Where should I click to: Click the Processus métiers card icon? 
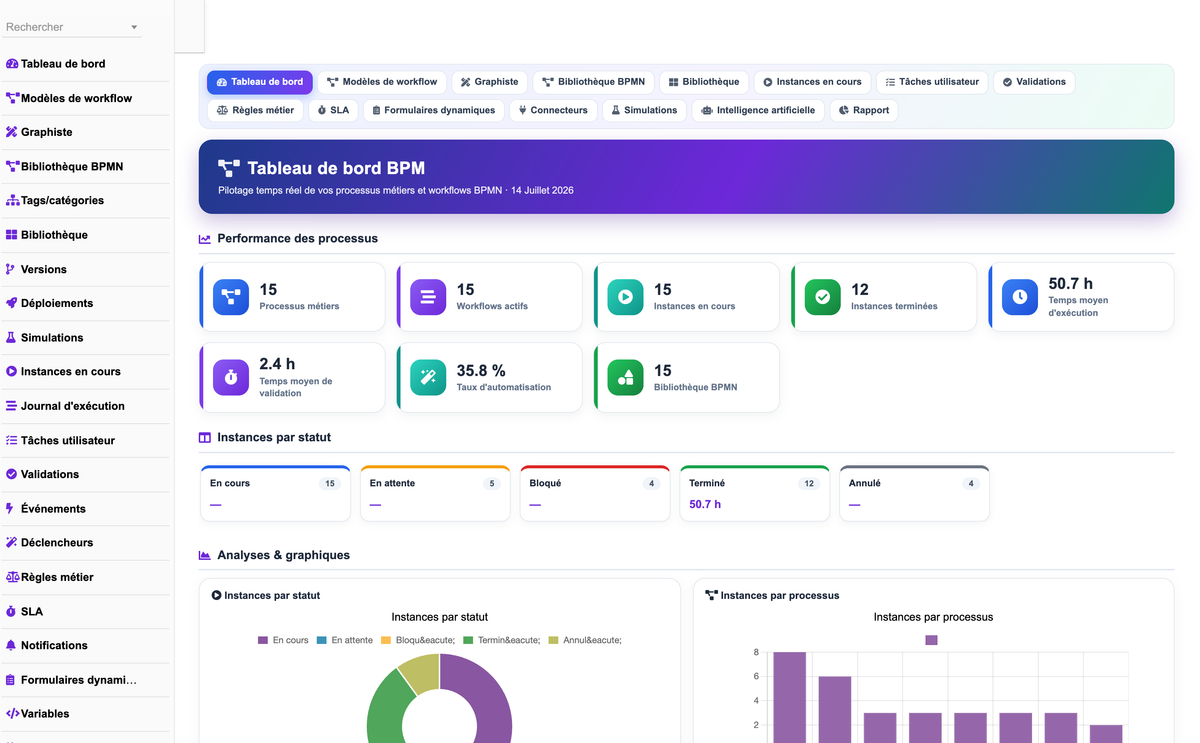tap(231, 297)
